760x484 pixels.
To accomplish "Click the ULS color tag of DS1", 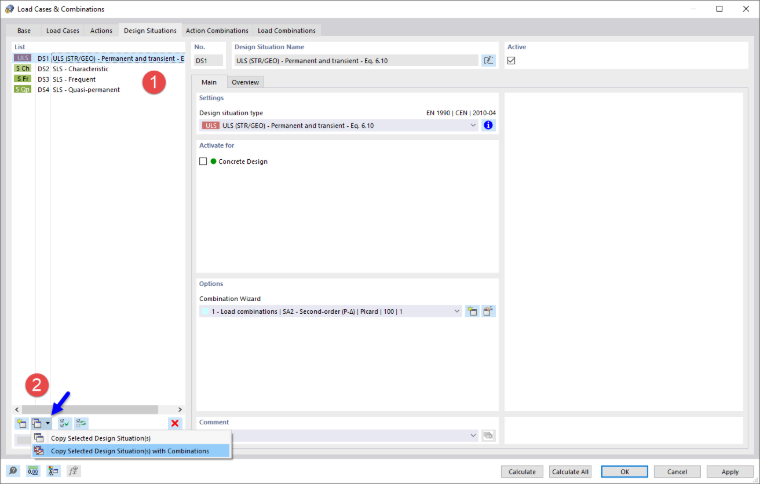I will pyautogui.click(x=22, y=58).
